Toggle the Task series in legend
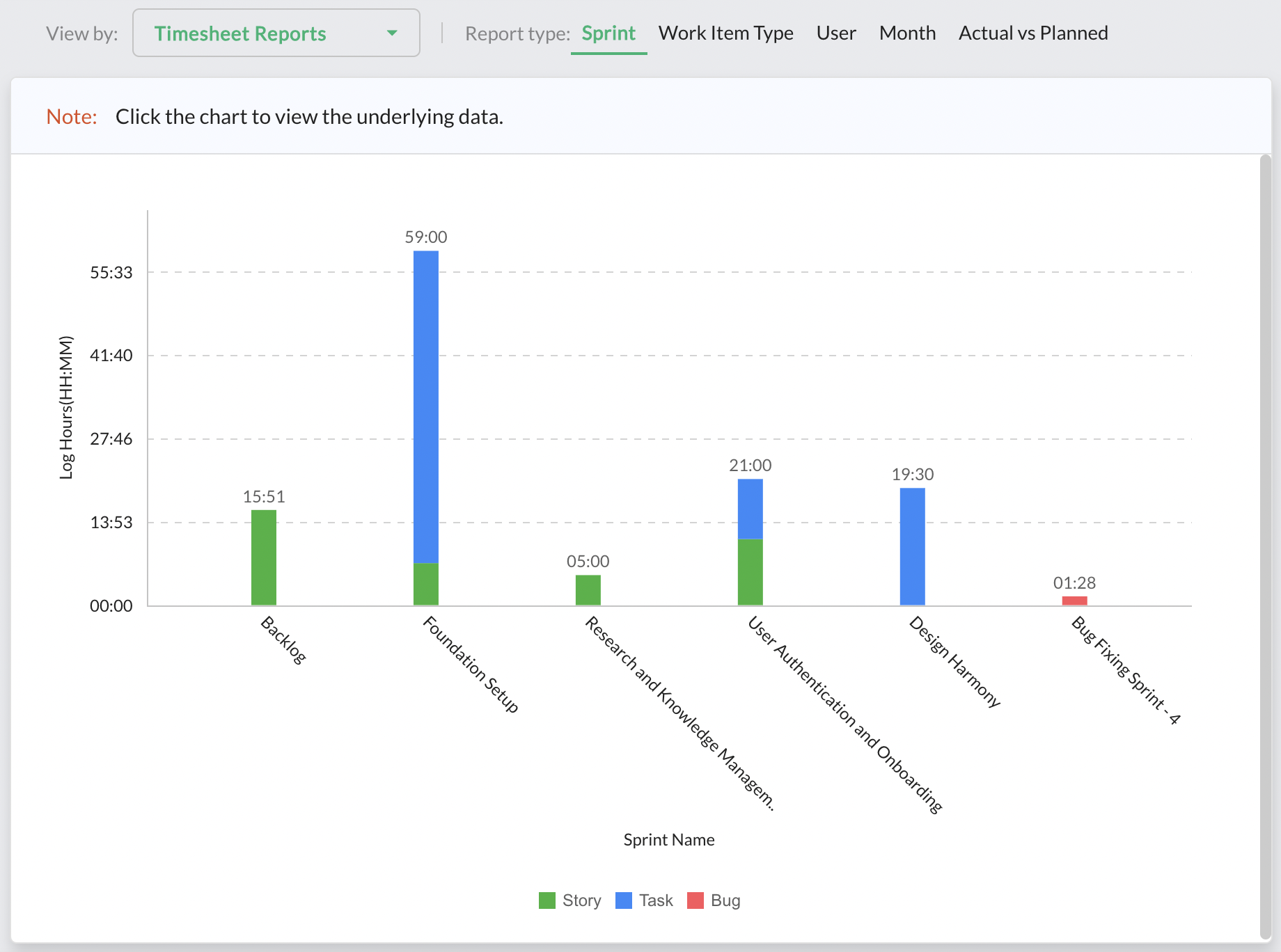Viewport: 1281px width, 952px height. point(656,901)
